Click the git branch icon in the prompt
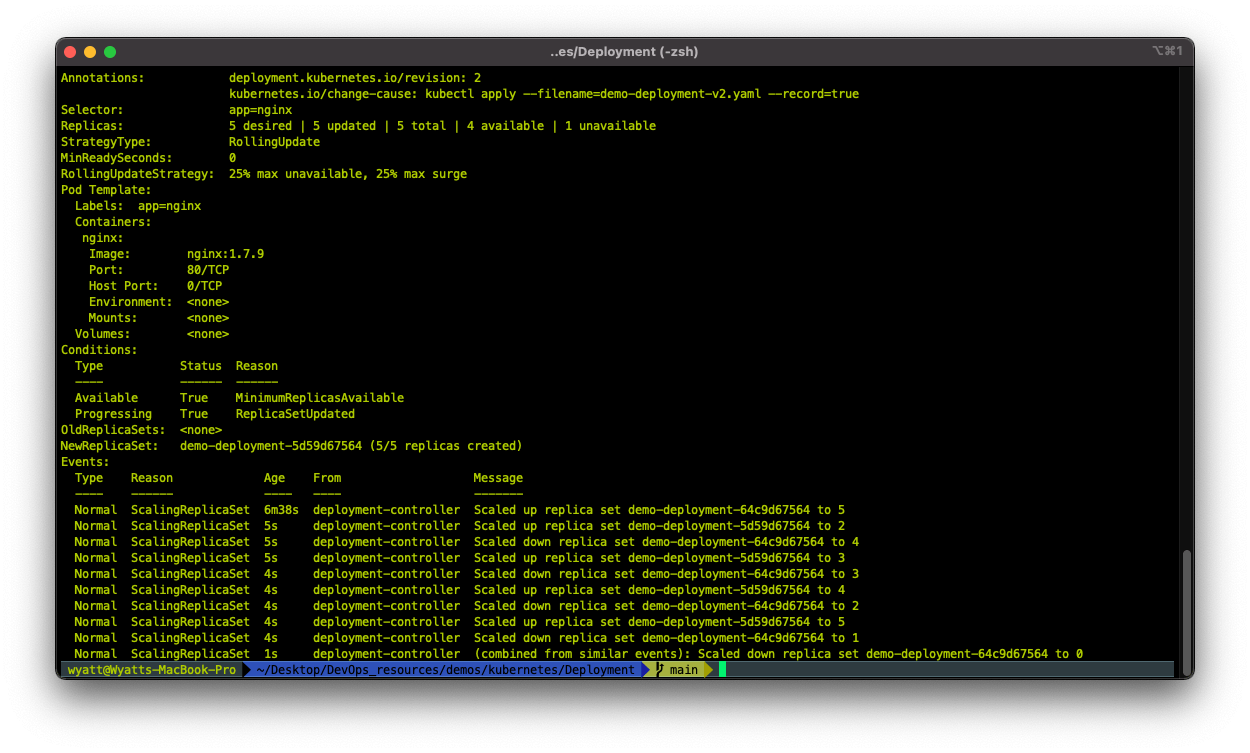This screenshot has width=1250, height=753. pyautogui.click(x=660, y=670)
